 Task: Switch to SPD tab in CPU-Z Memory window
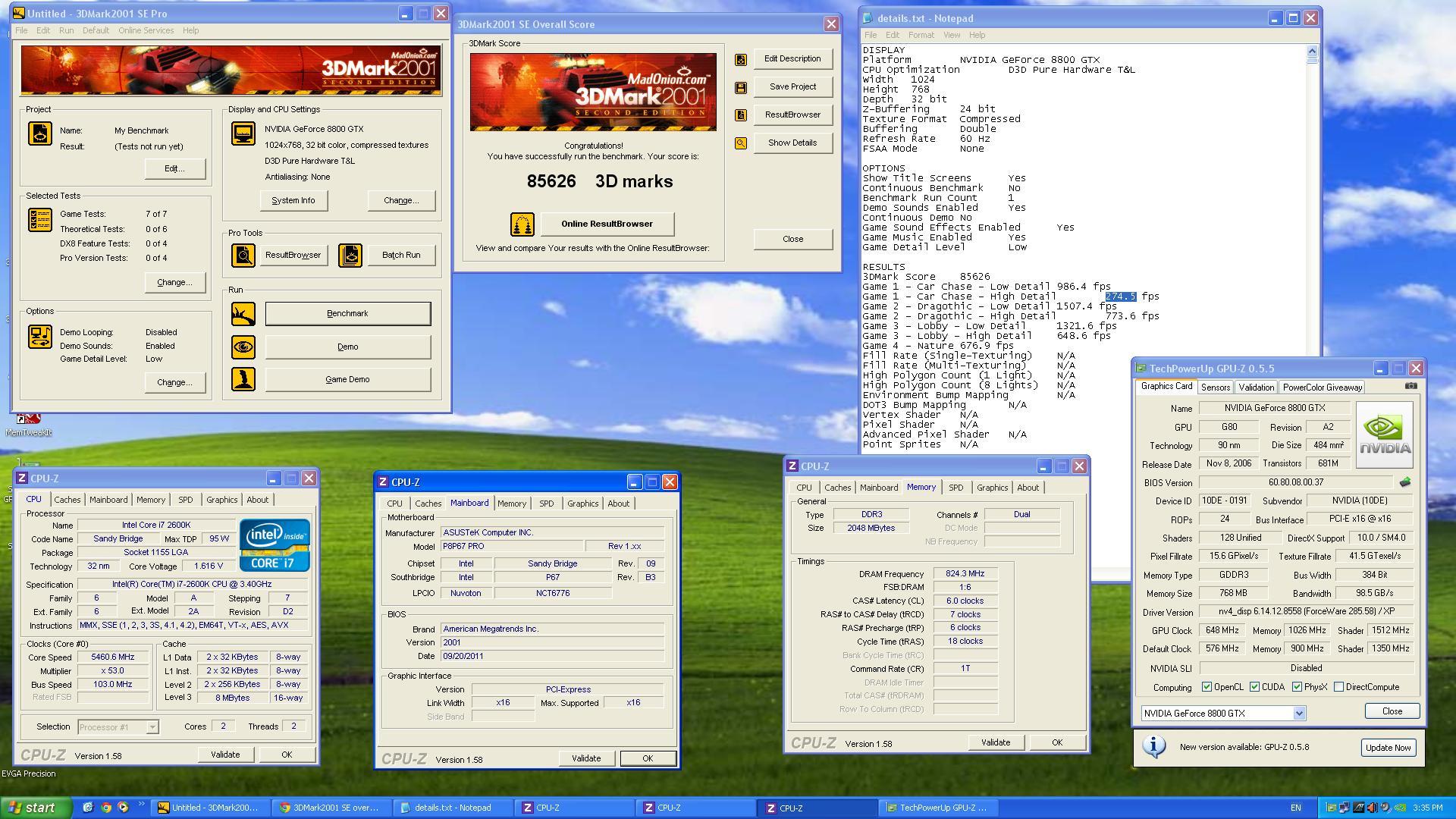click(955, 488)
